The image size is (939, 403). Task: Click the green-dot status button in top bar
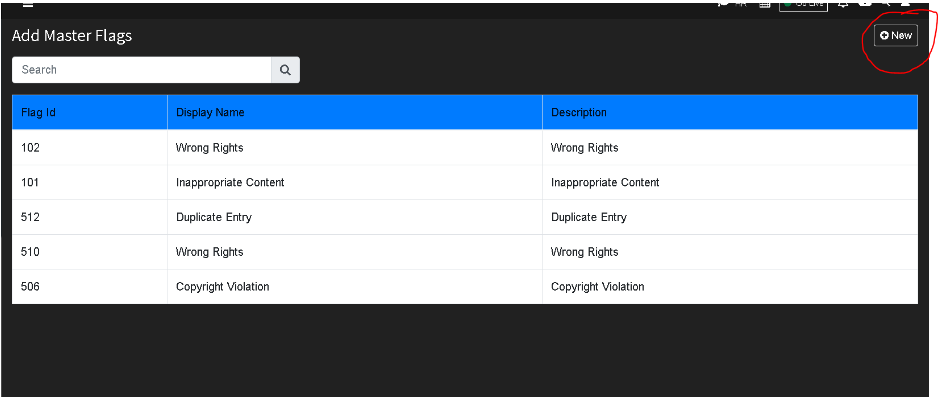tap(803, 7)
